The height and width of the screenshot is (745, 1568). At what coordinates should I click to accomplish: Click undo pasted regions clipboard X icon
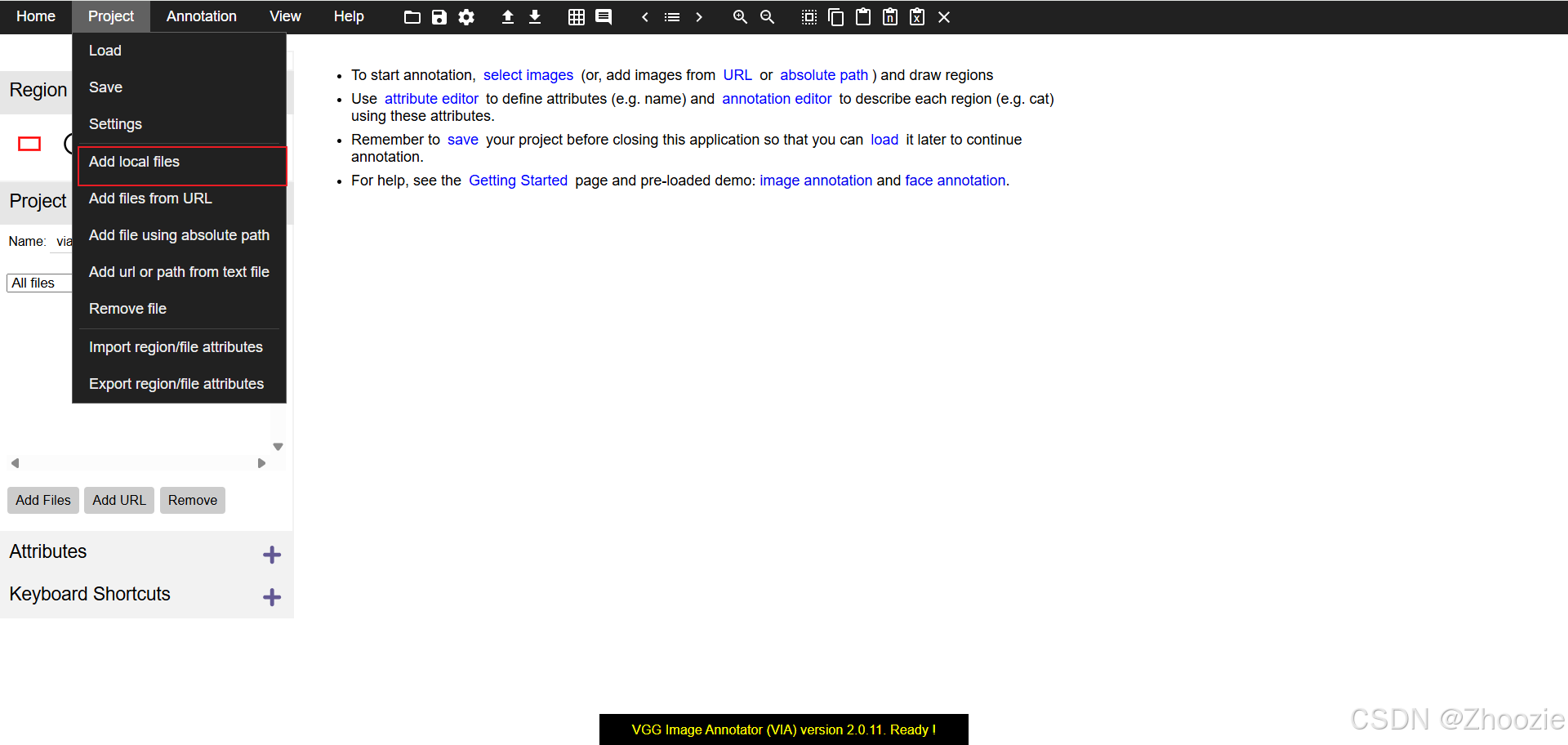[917, 17]
